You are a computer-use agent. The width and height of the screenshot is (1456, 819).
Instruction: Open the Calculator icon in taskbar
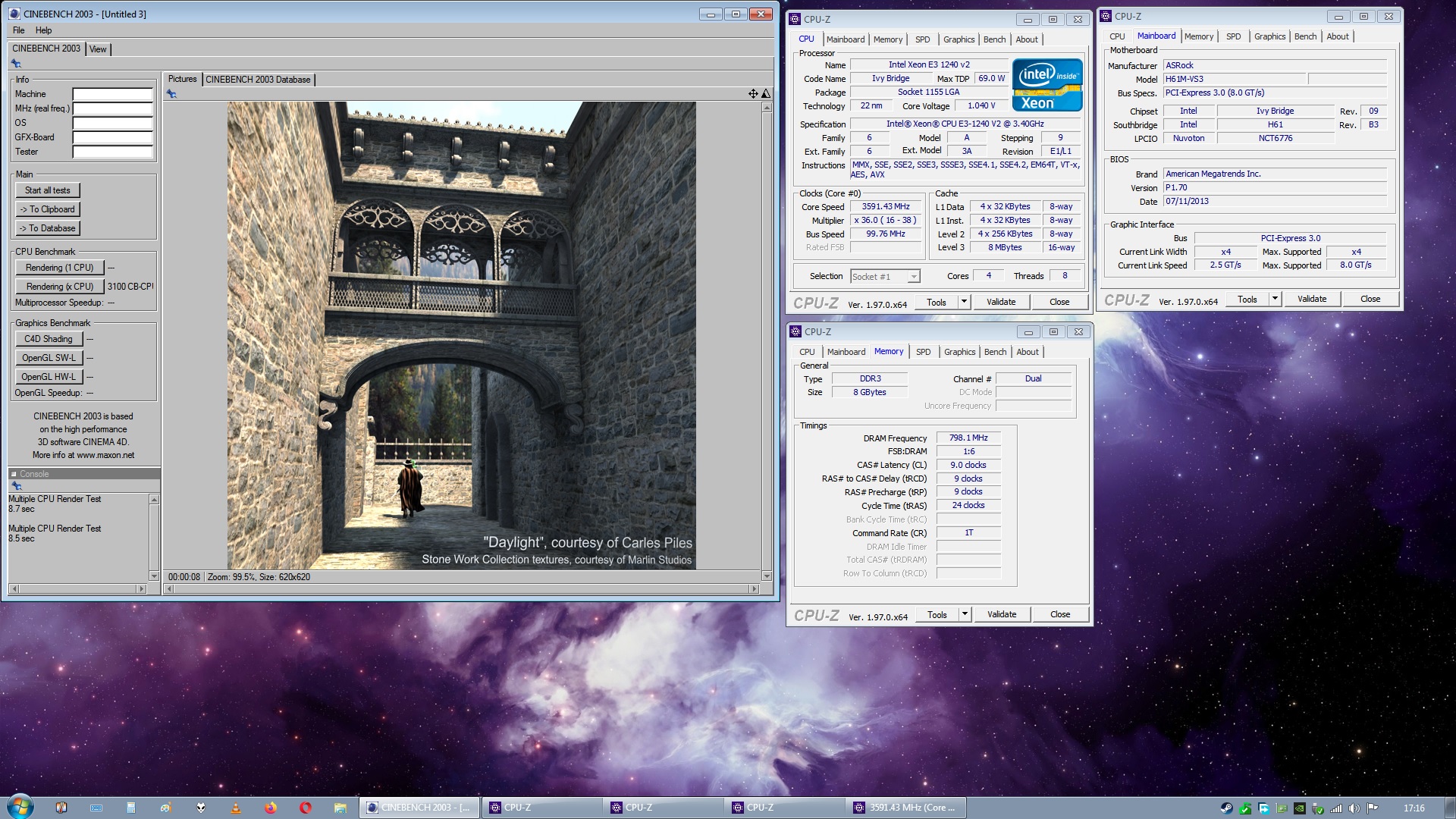(131, 808)
